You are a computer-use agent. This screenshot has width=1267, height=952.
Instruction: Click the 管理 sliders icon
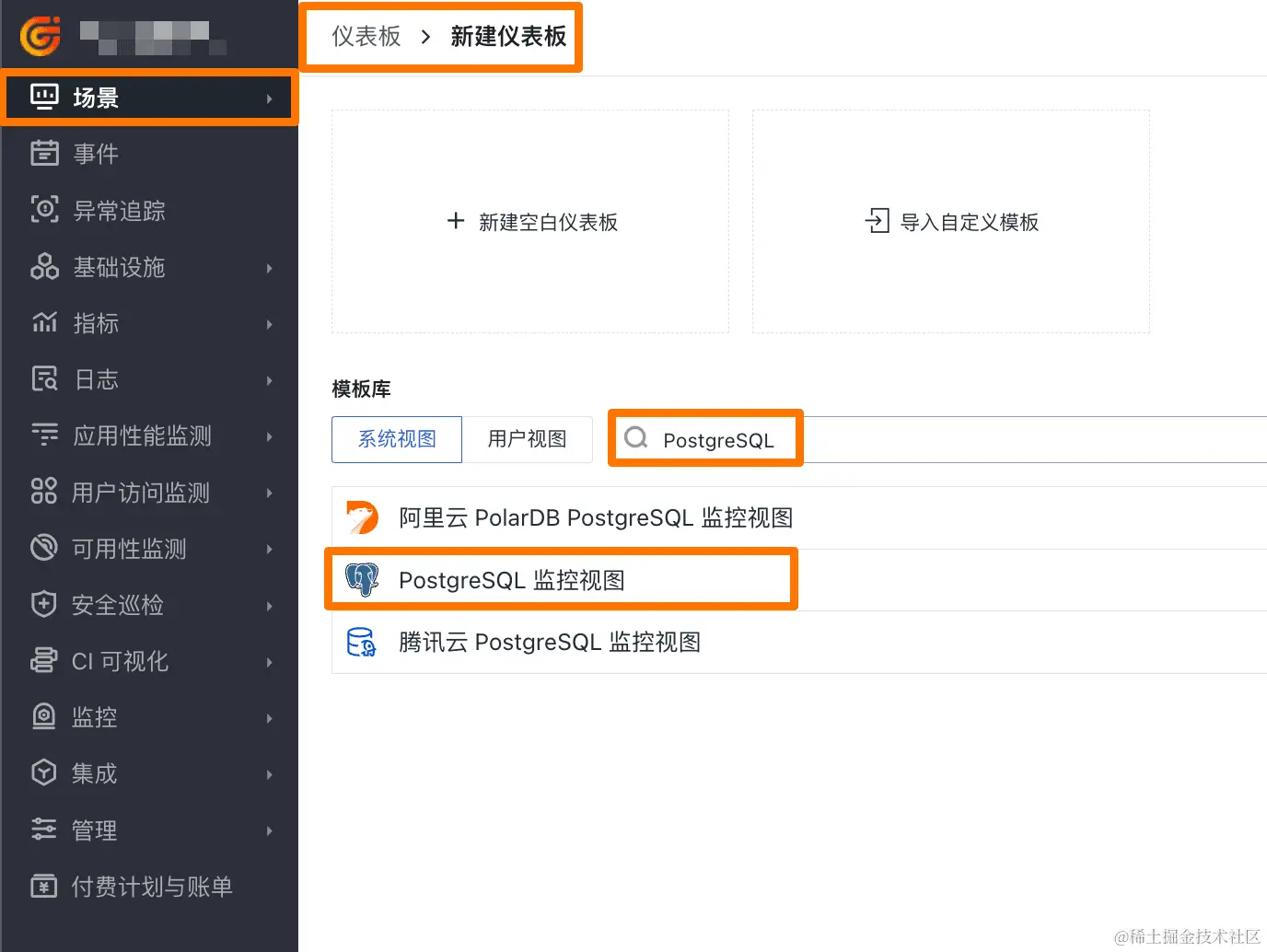click(44, 829)
